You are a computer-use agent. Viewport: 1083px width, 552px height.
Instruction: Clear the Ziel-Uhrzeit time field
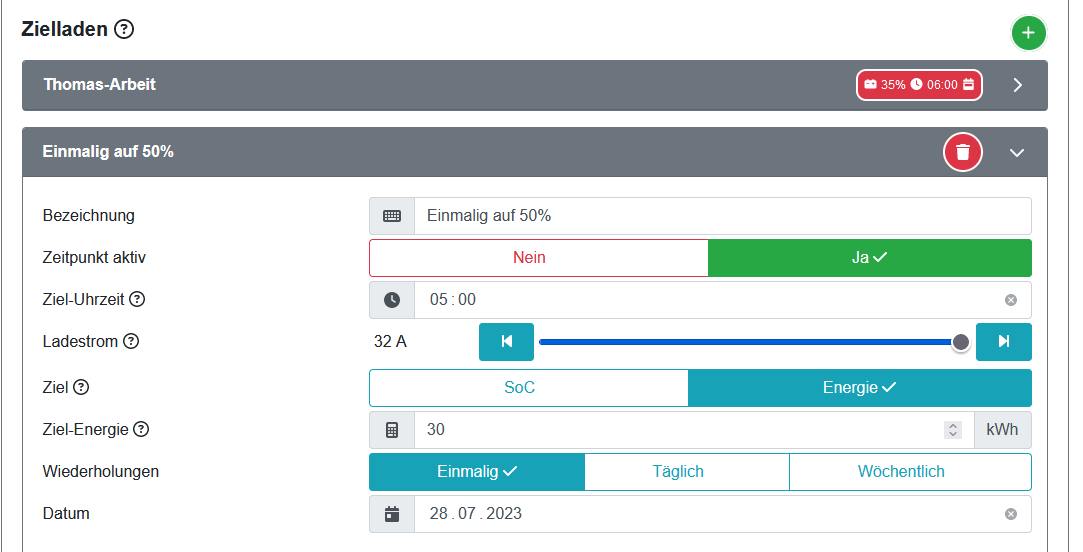point(1010,300)
